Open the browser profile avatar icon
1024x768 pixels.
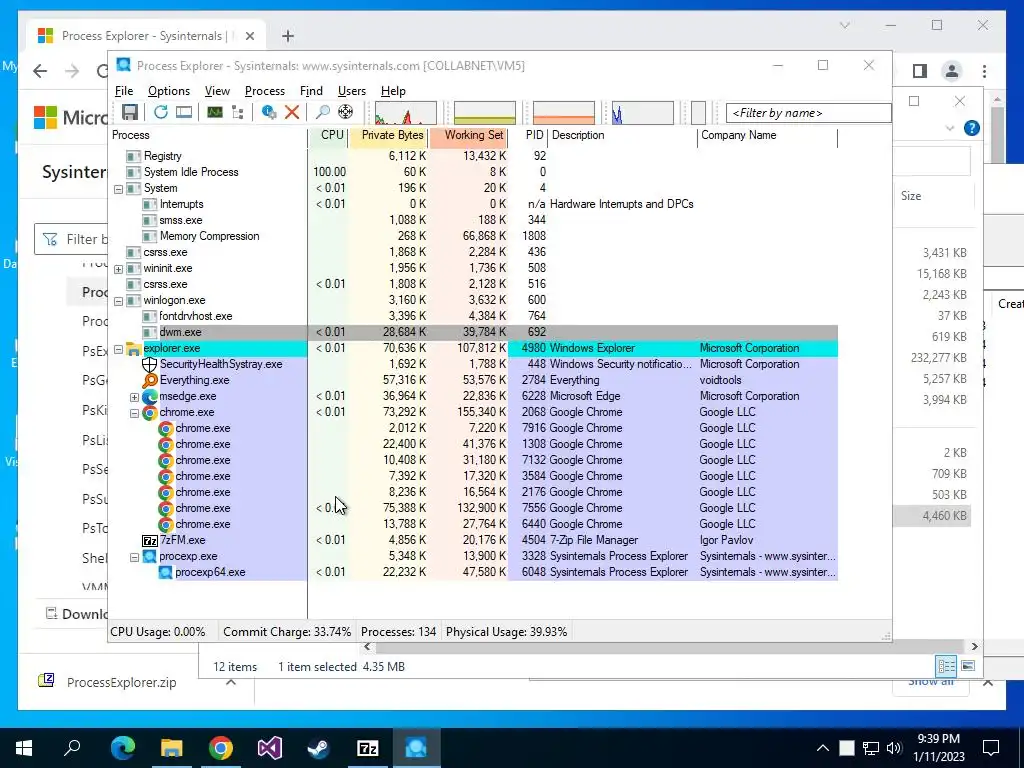click(x=952, y=71)
